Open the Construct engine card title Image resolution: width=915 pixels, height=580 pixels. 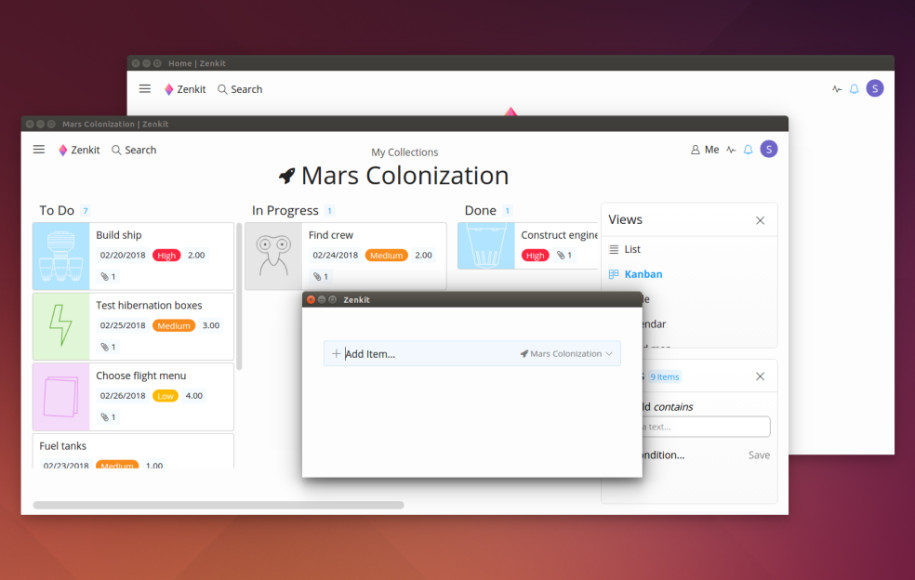(559, 235)
